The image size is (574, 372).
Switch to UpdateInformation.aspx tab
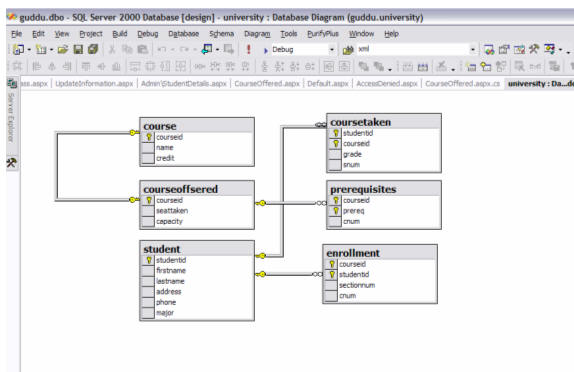point(94,83)
